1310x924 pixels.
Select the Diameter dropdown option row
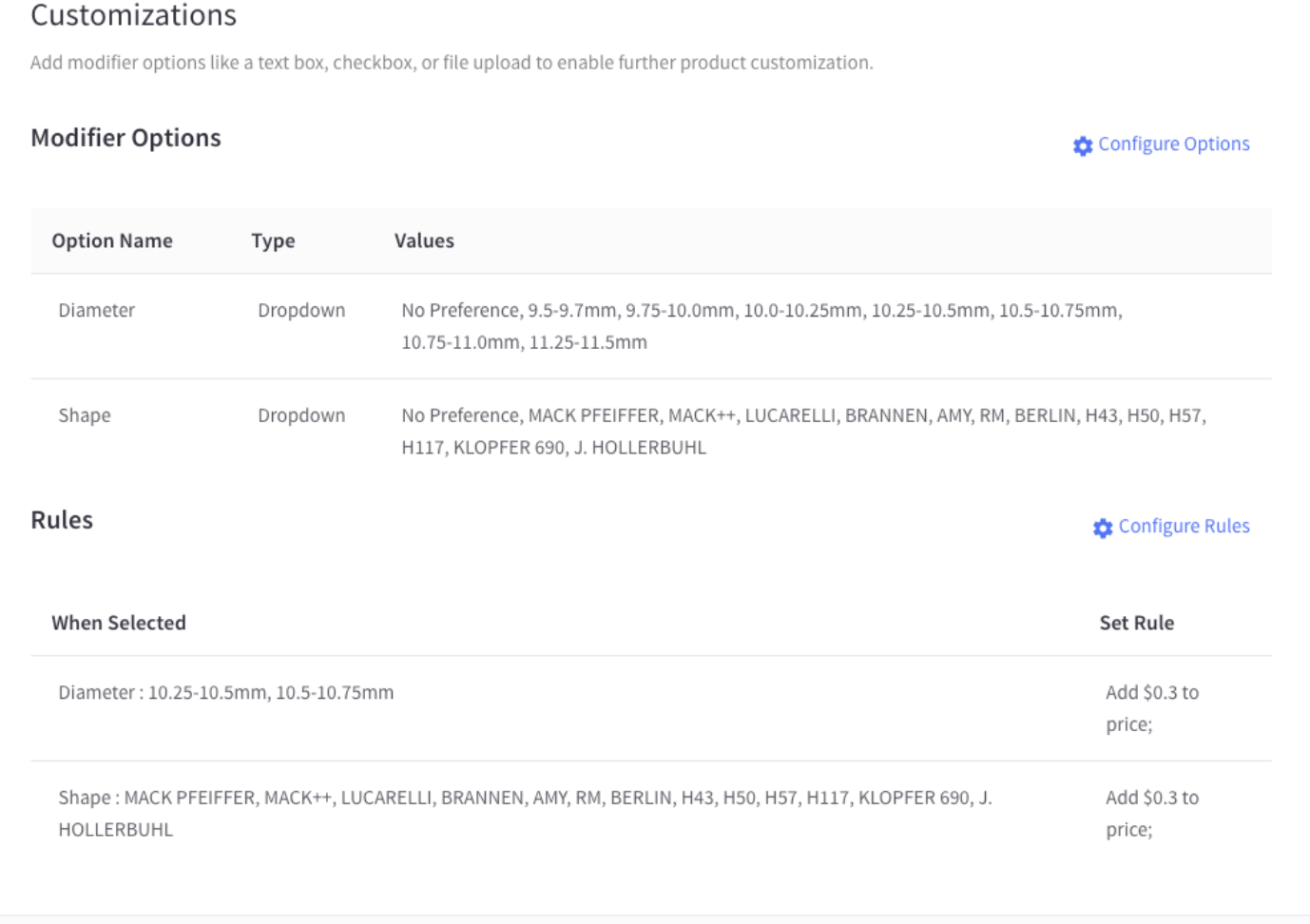(97, 311)
